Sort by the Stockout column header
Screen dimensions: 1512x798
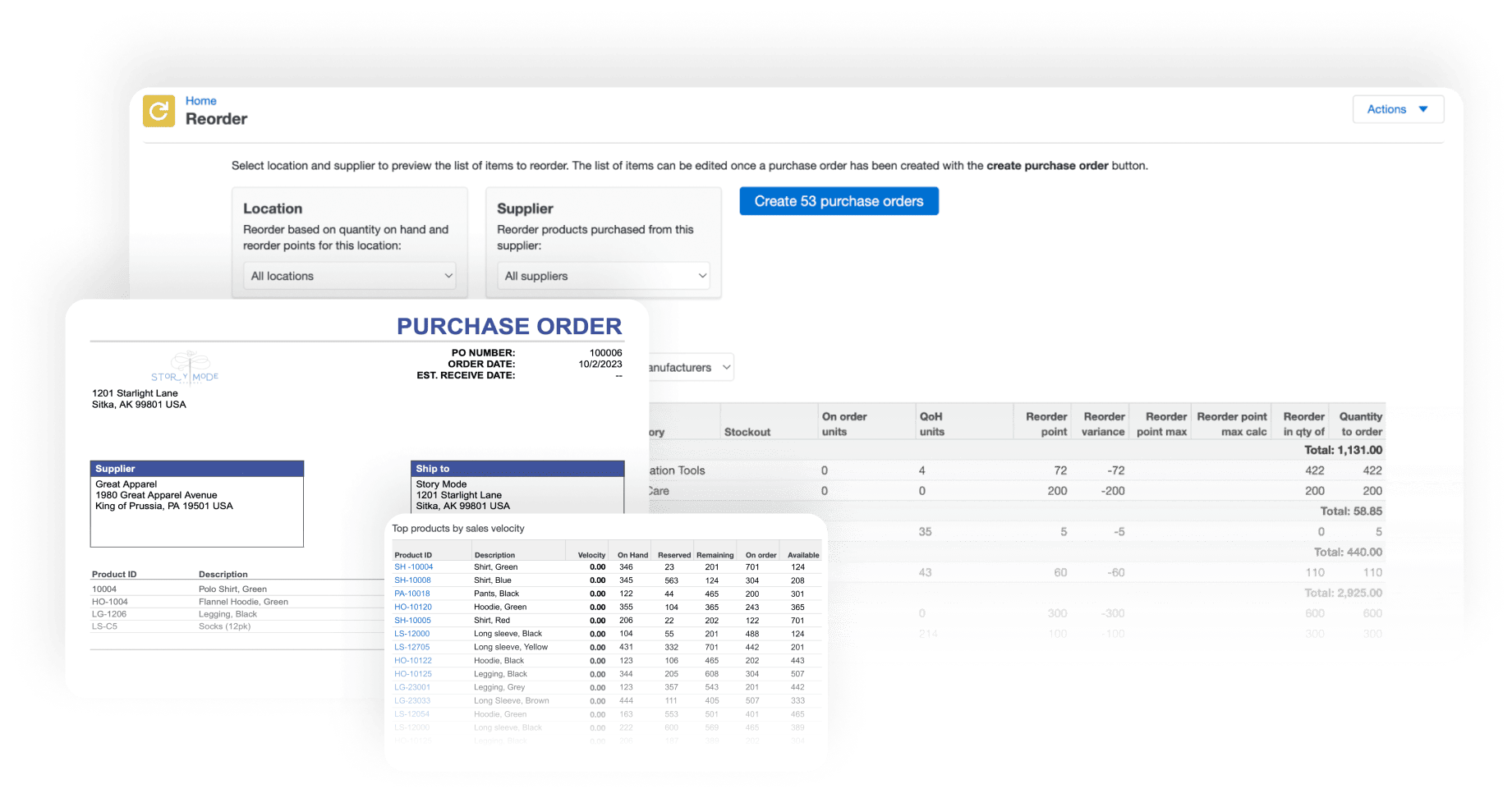point(747,432)
